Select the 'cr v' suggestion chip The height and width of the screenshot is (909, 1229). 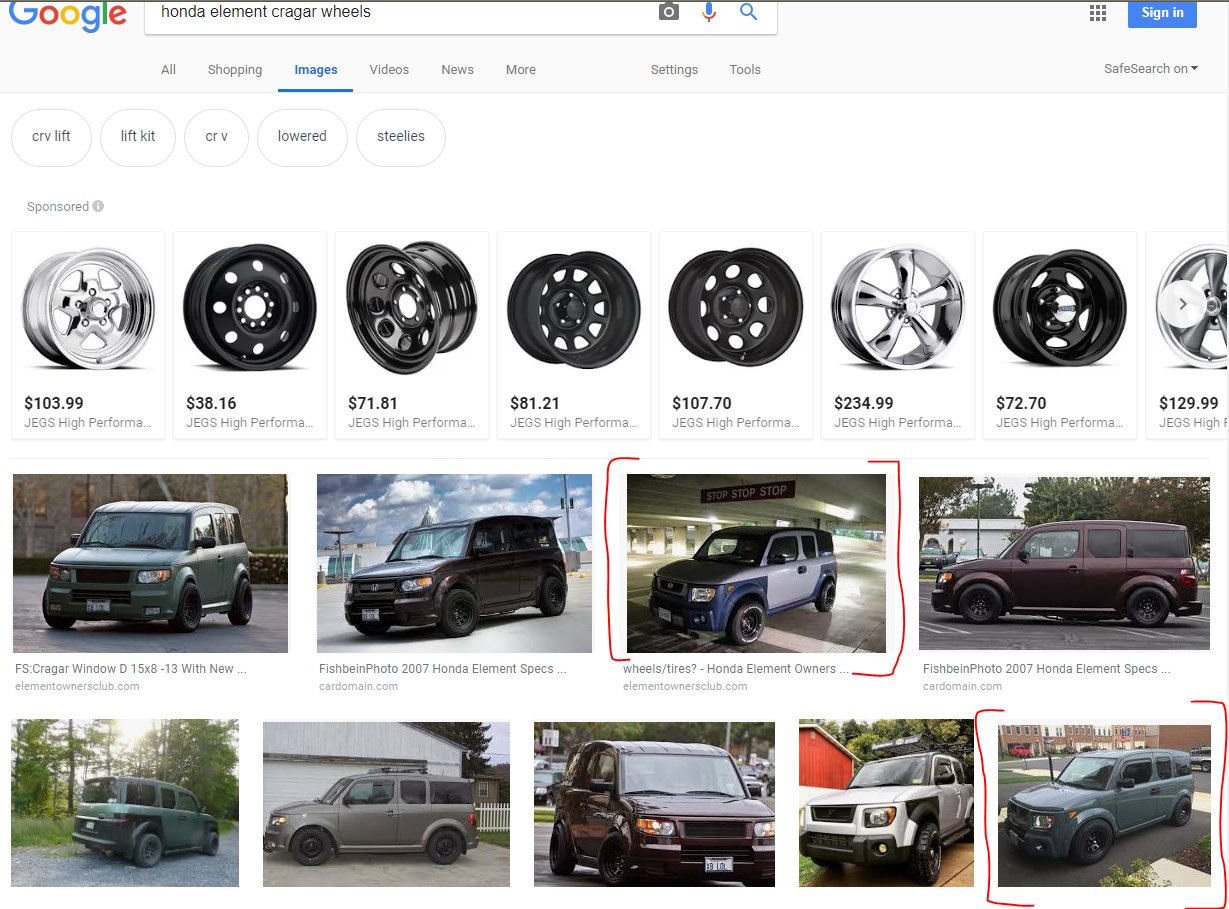(216, 137)
